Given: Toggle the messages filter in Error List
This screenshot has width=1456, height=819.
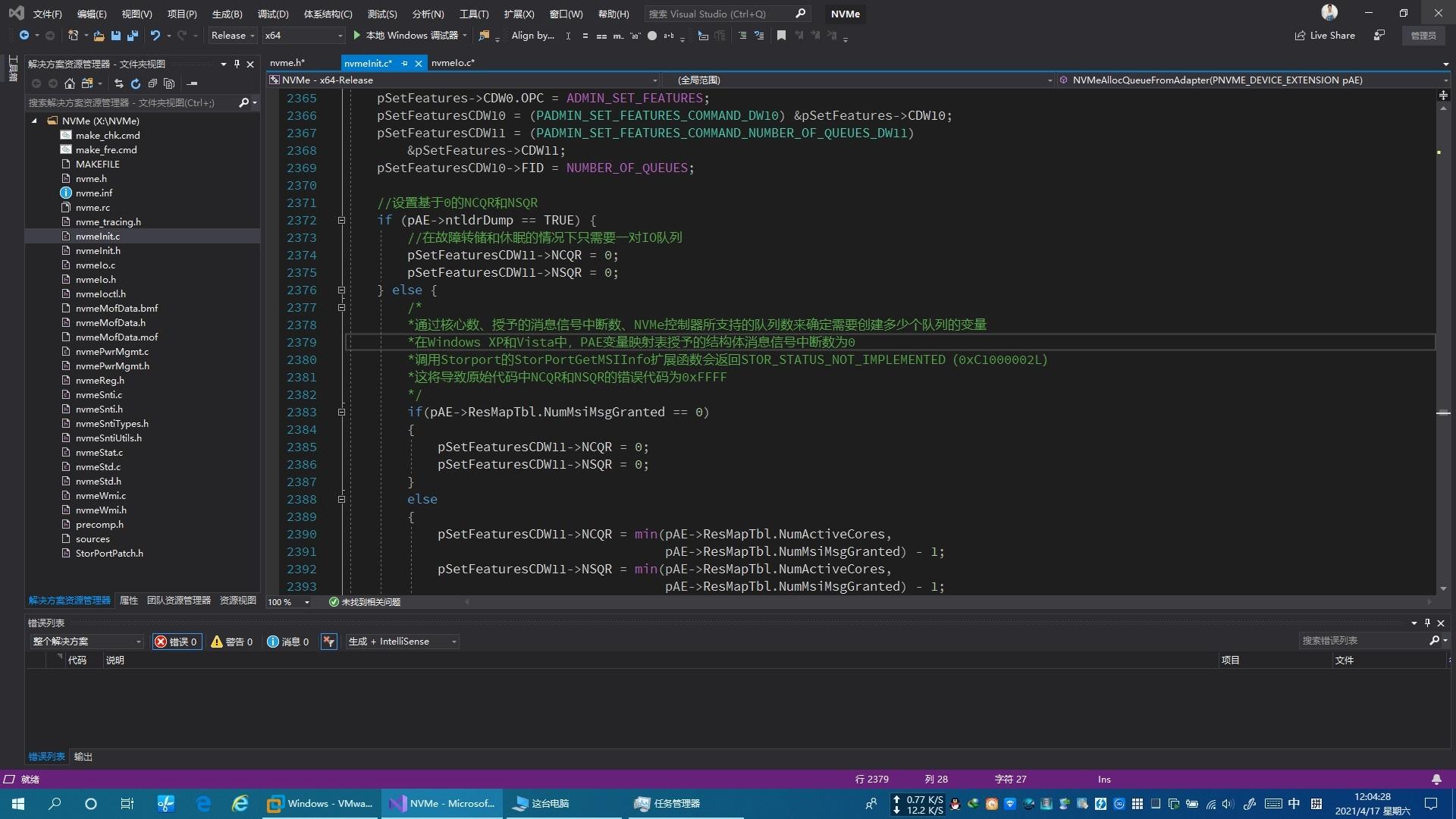Looking at the screenshot, I should tap(288, 642).
